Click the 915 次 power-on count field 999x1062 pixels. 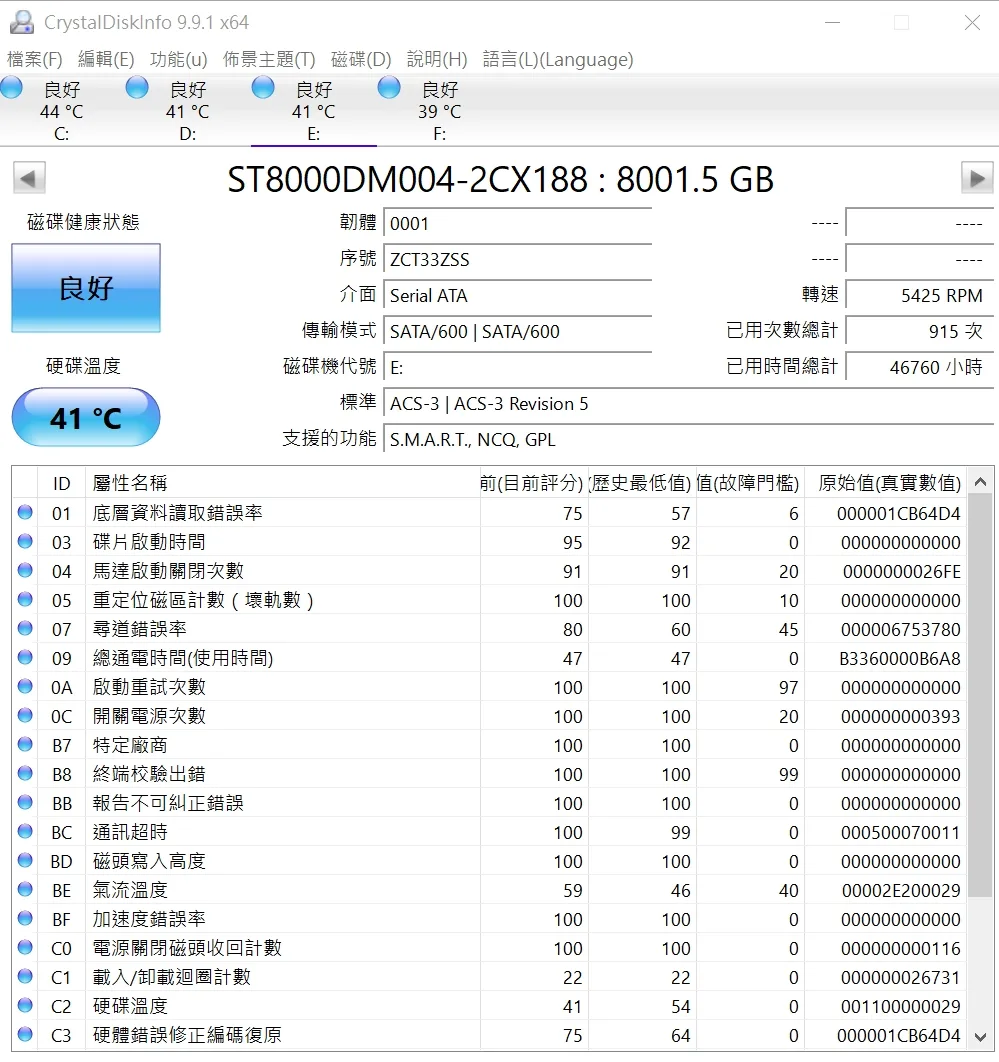[919, 331]
